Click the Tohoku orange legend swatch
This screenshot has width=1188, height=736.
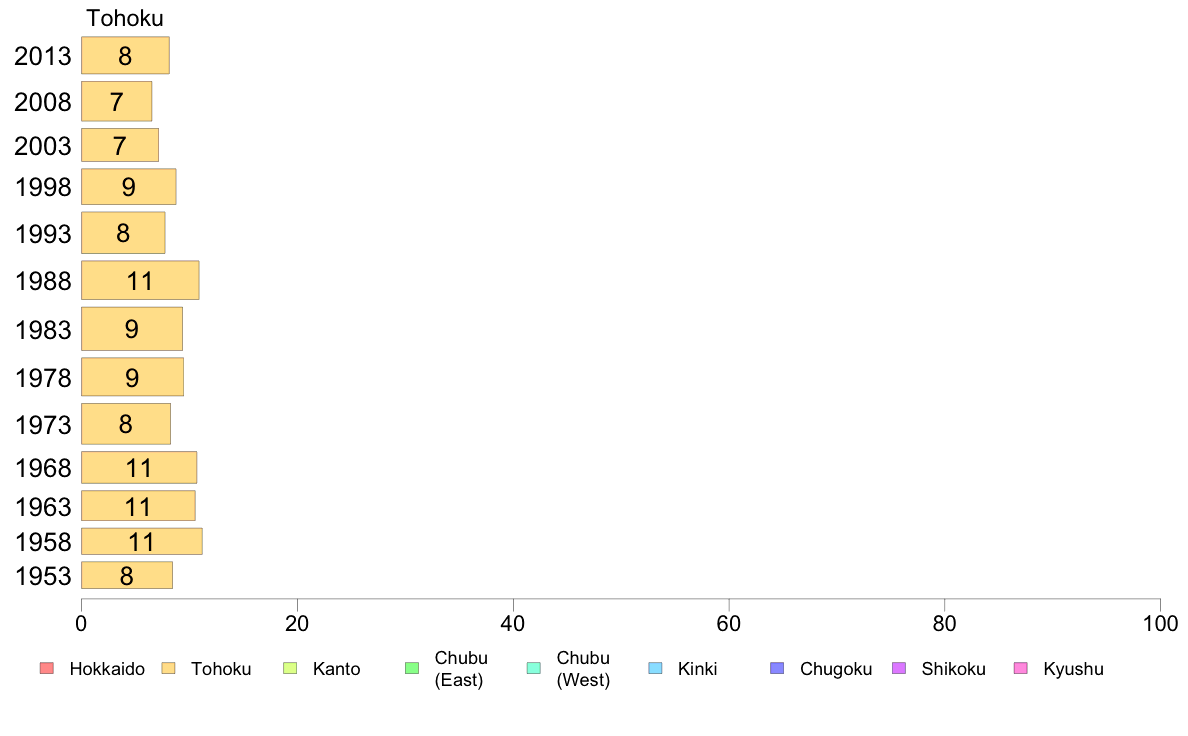[x=168, y=668]
